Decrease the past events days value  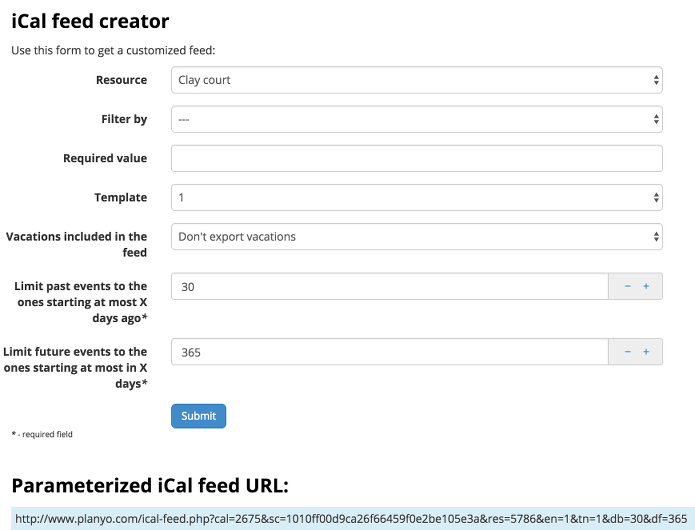coord(627,286)
